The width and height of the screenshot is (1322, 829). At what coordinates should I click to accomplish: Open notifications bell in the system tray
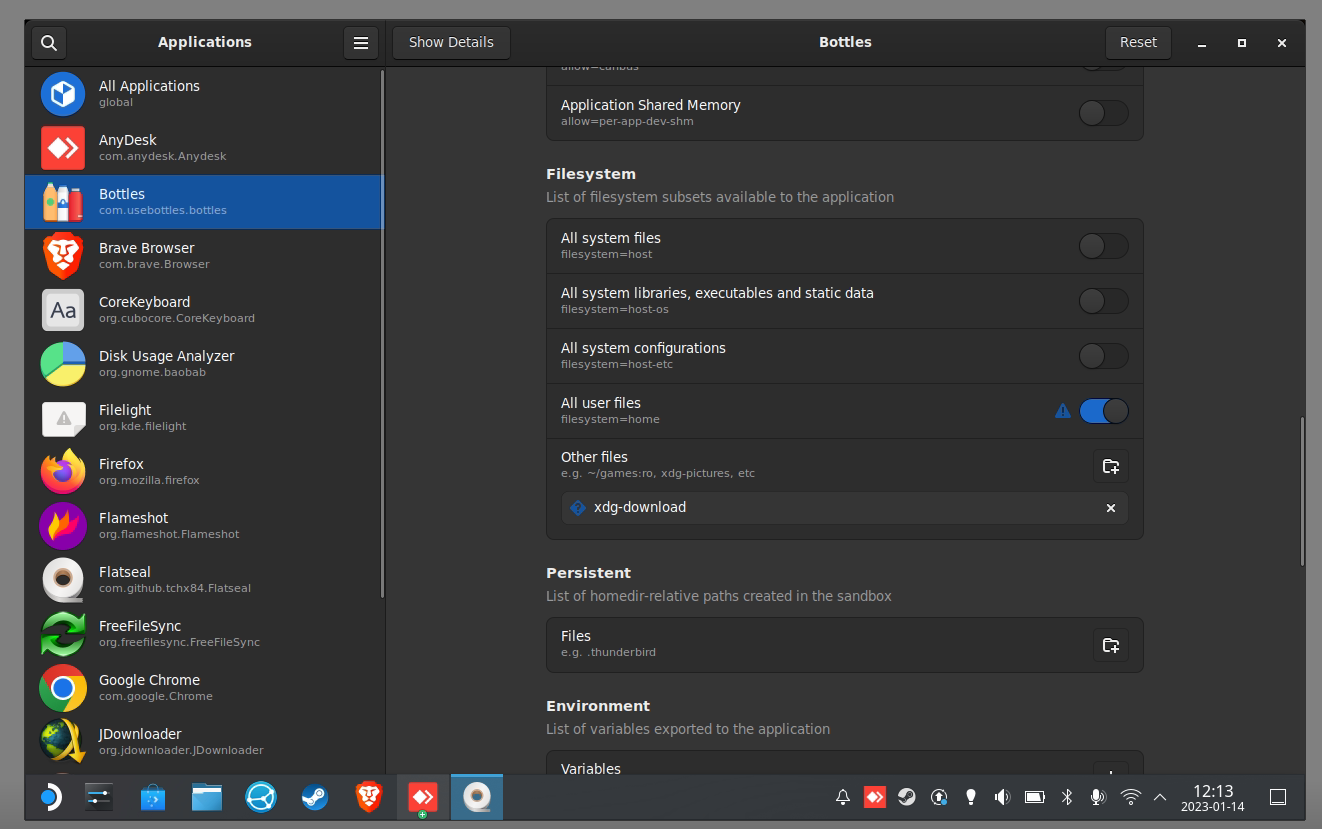click(843, 797)
